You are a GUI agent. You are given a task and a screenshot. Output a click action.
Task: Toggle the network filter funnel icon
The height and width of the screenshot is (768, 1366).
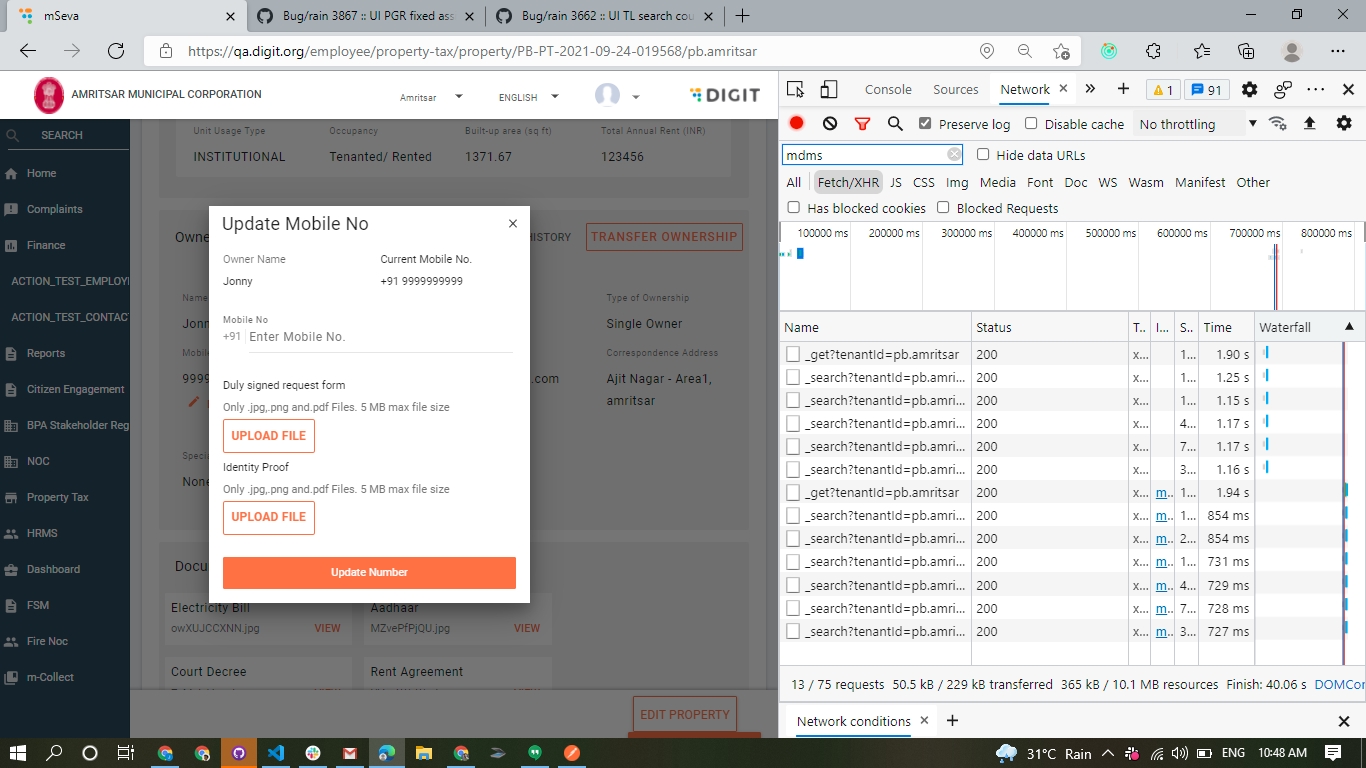862,123
